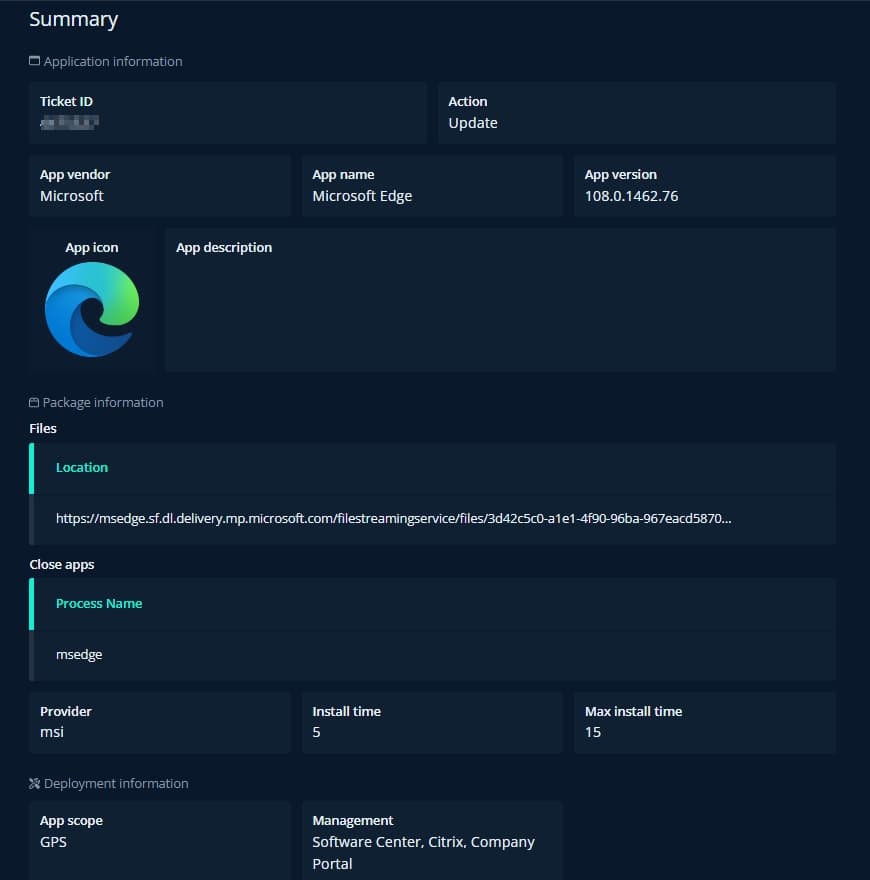Click the msi provider value
Image resolution: width=870 pixels, height=880 pixels.
pyautogui.click(x=52, y=732)
